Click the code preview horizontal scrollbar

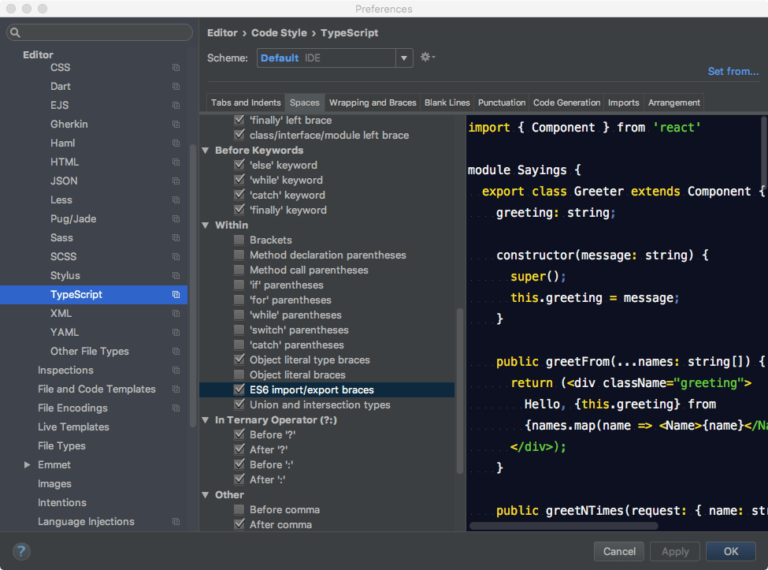tap(563, 526)
